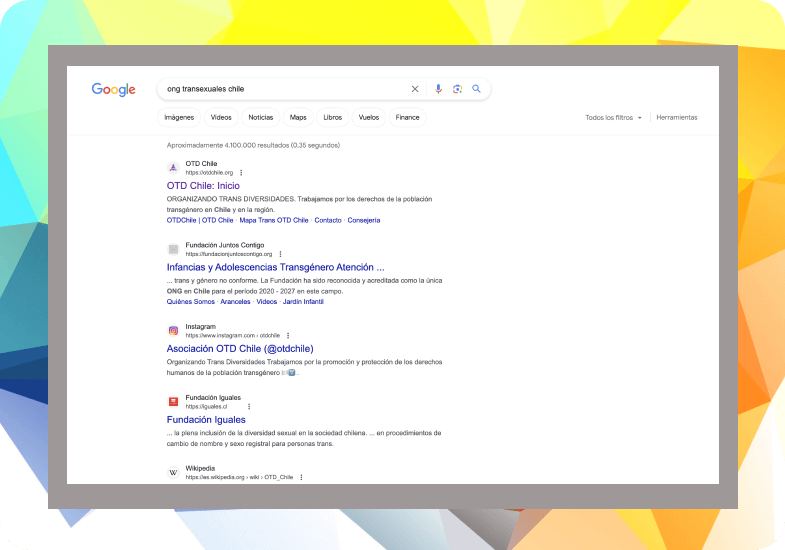Click the Google logo
785x550 pixels.
tap(113, 89)
